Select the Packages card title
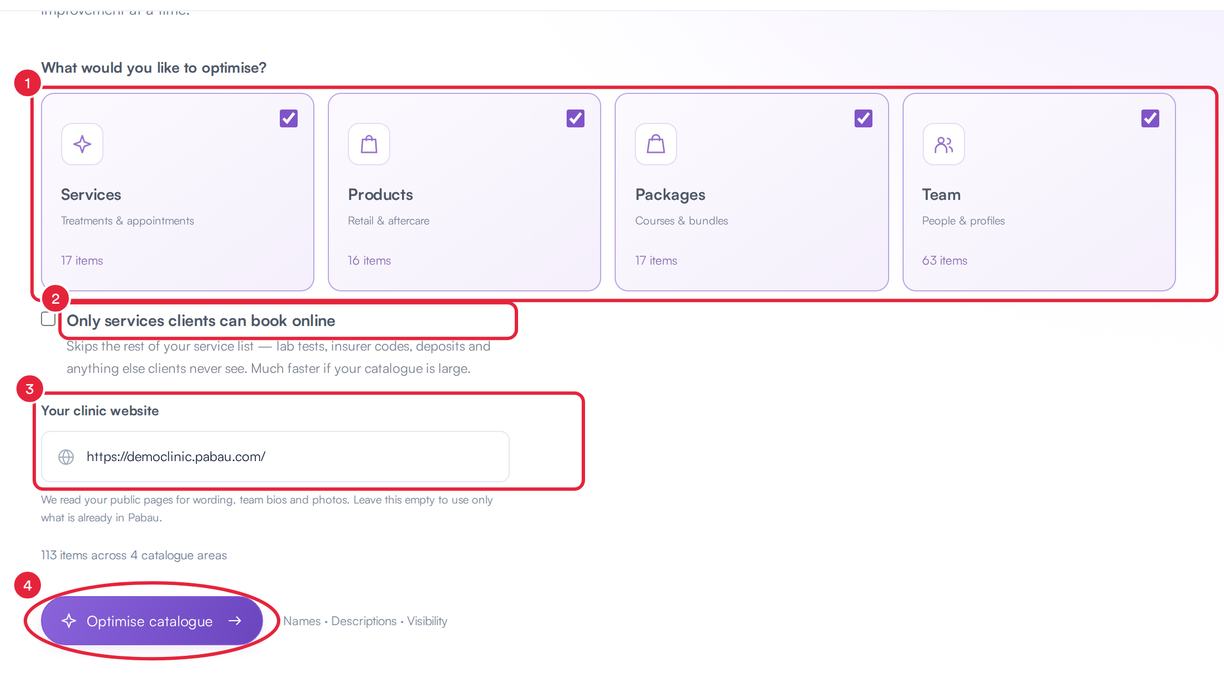The height and width of the screenshot is (690, 1224). coord(670,194)
